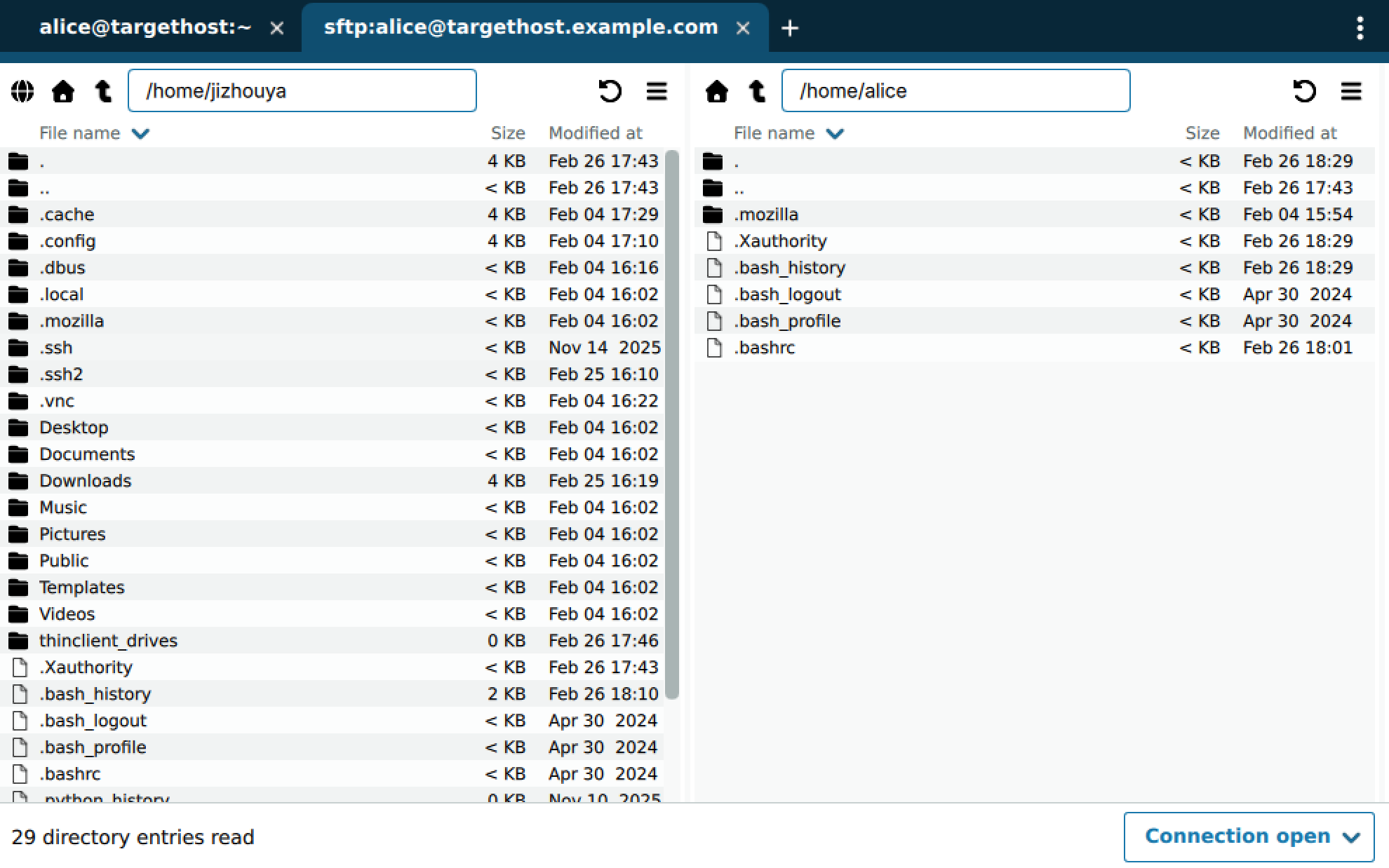This screenshot has height=868, width=1389.
Task: Switch to the alice@targethost:~ terminal tab
Action: pyautogui.click(x=145, y=27)
